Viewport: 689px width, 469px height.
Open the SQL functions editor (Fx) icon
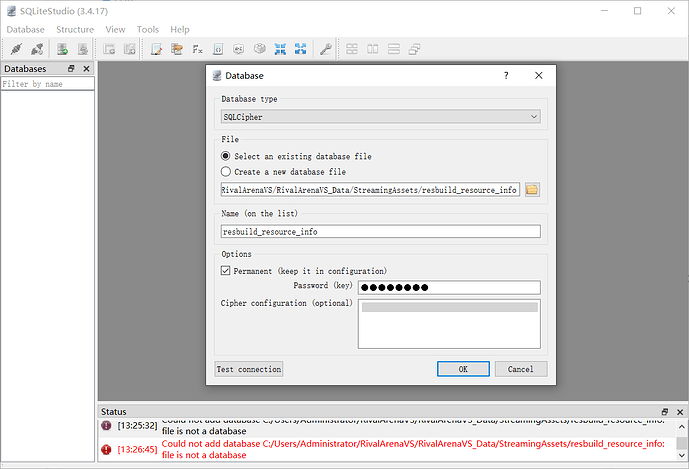coord(198,48)
